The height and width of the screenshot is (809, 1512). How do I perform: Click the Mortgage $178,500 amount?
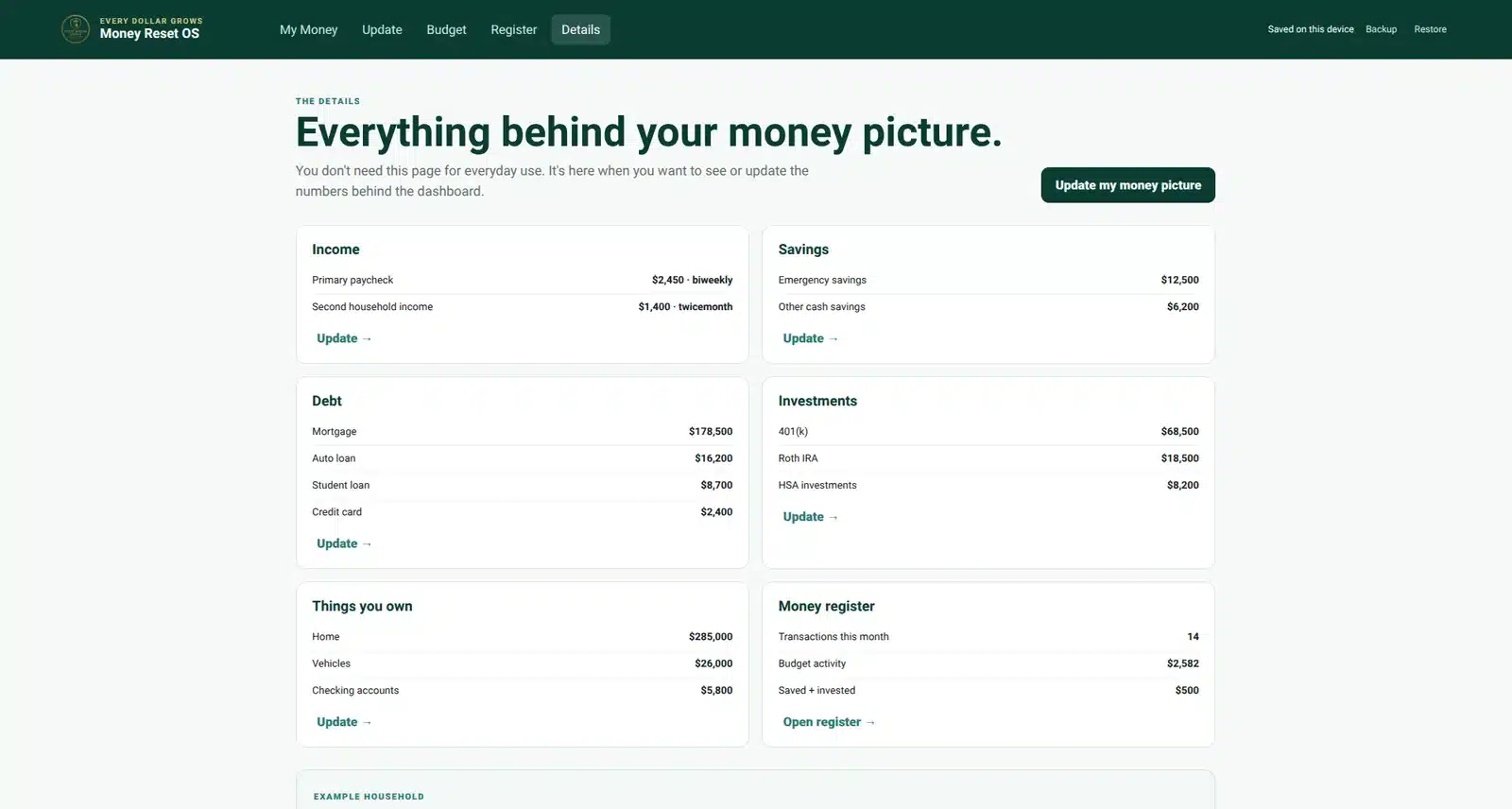pos(711,432)
